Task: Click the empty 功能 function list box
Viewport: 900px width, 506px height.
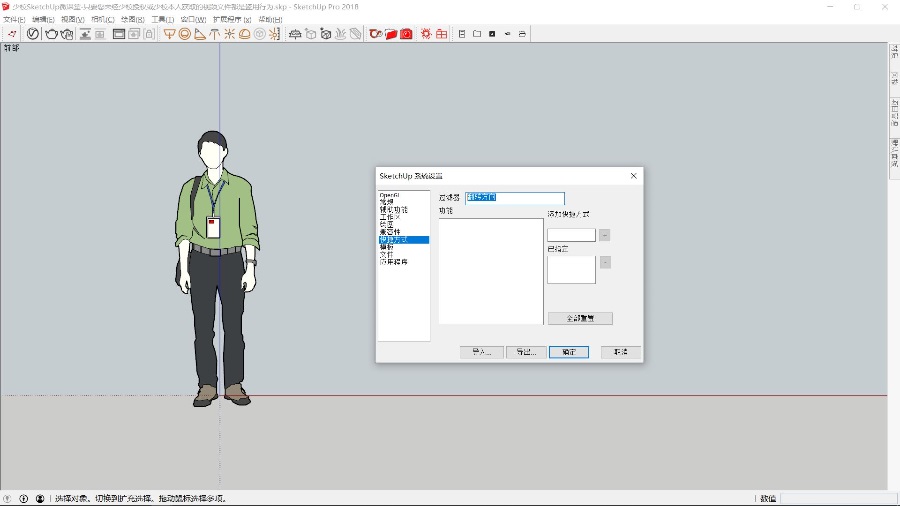Action: coord(491,271)
